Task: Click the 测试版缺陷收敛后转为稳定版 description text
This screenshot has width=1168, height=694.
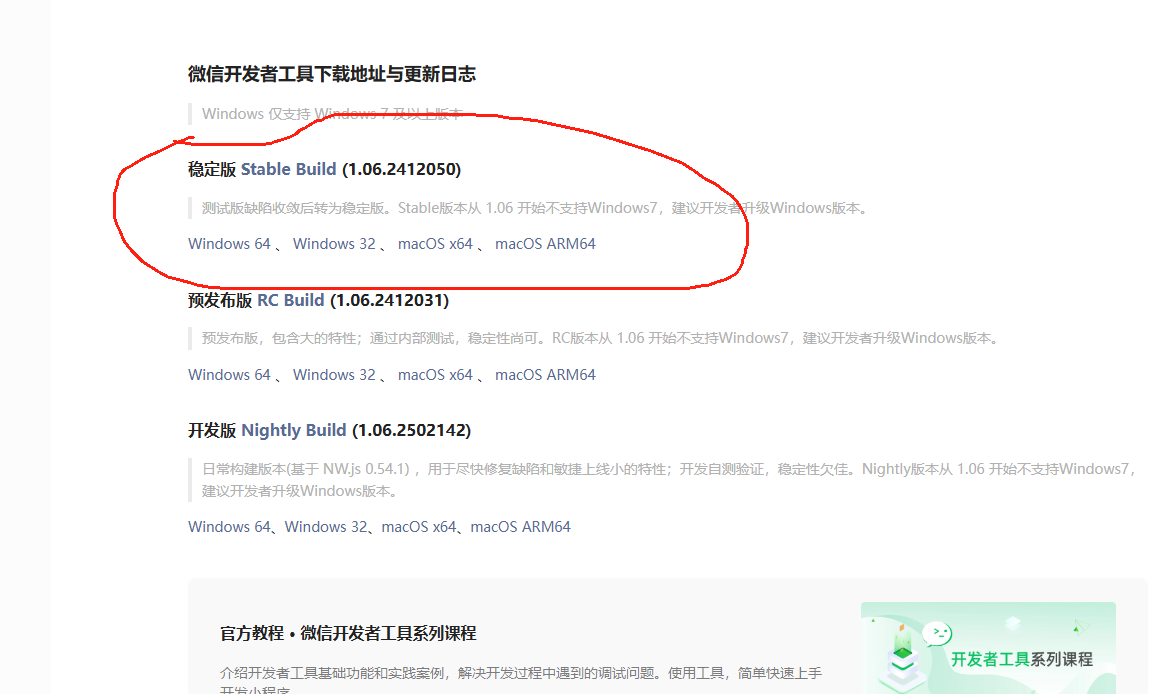Action: (536, 208)
